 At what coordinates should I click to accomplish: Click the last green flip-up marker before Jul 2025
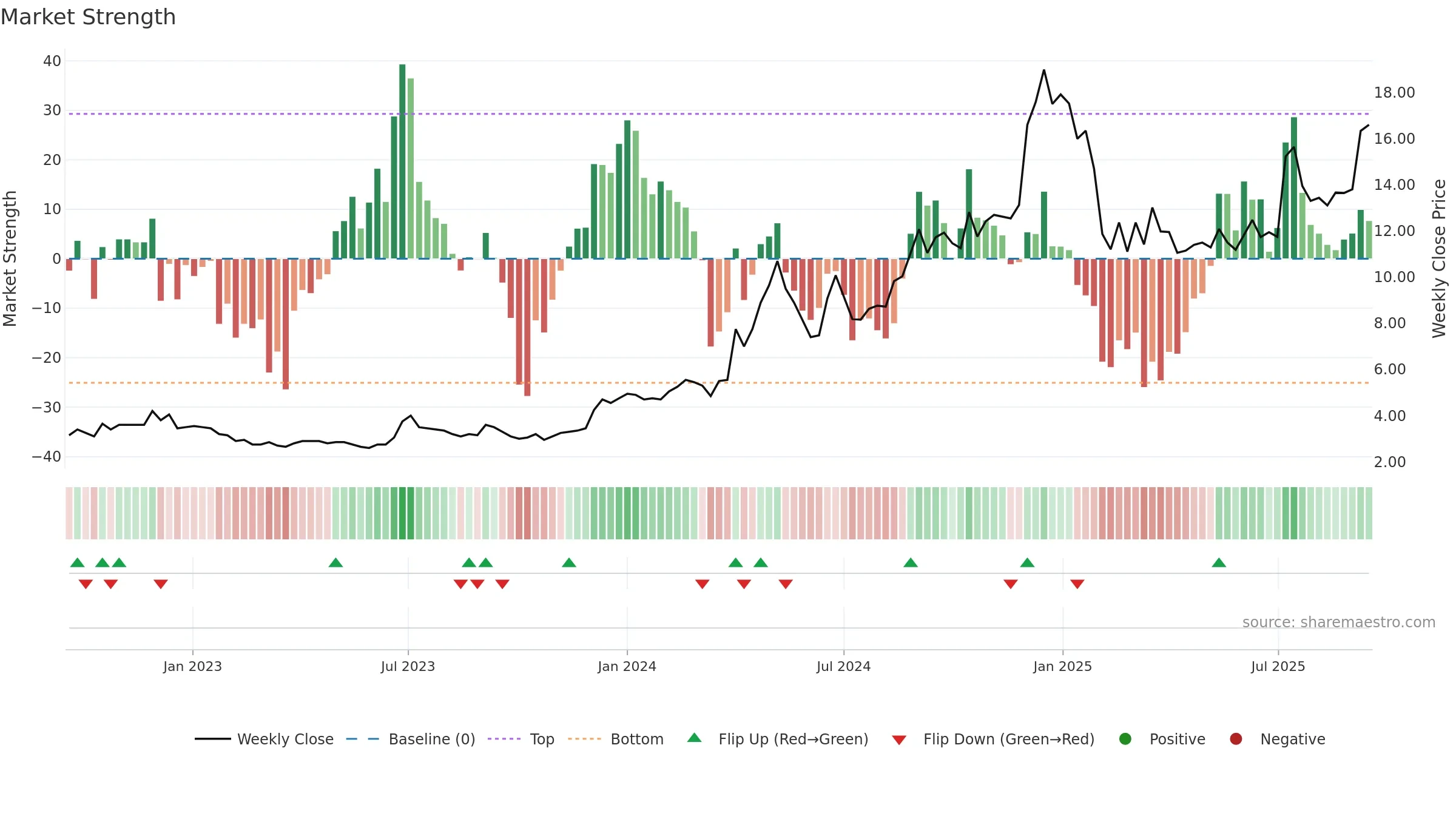pyautogui.click(x=1219, y=562)
